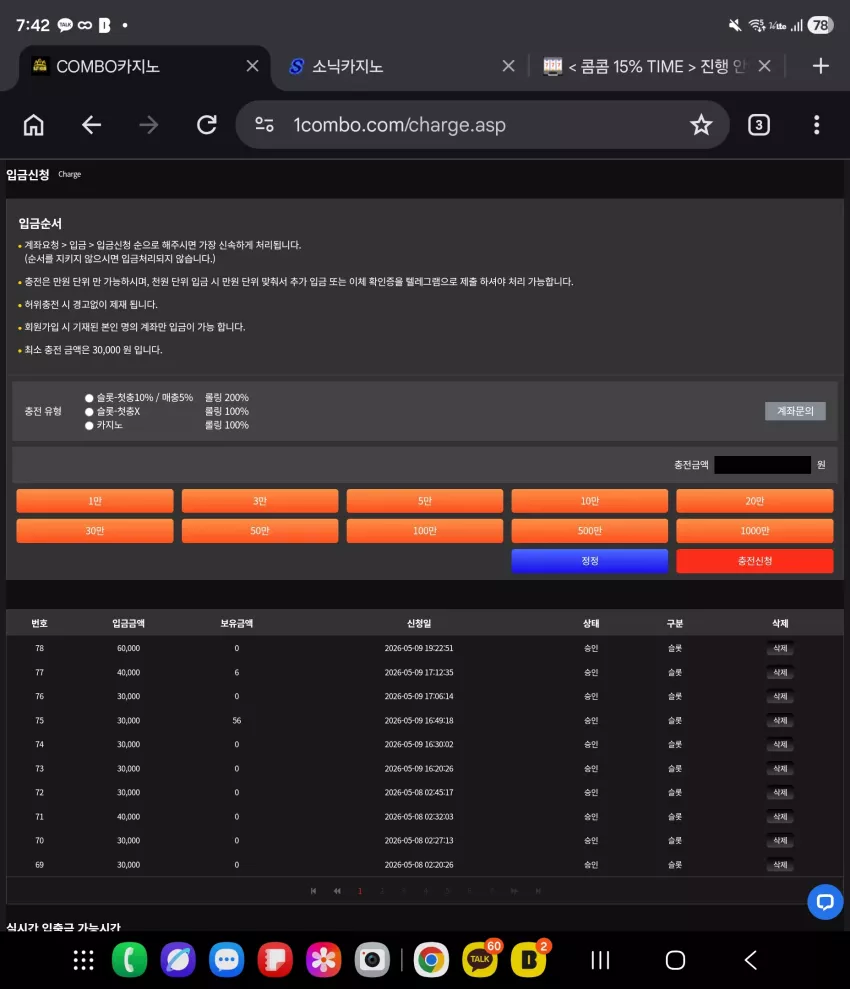This screenshot has height=989, width=850.
Task: Launch the green Phone app
Action: click(129, 960)
